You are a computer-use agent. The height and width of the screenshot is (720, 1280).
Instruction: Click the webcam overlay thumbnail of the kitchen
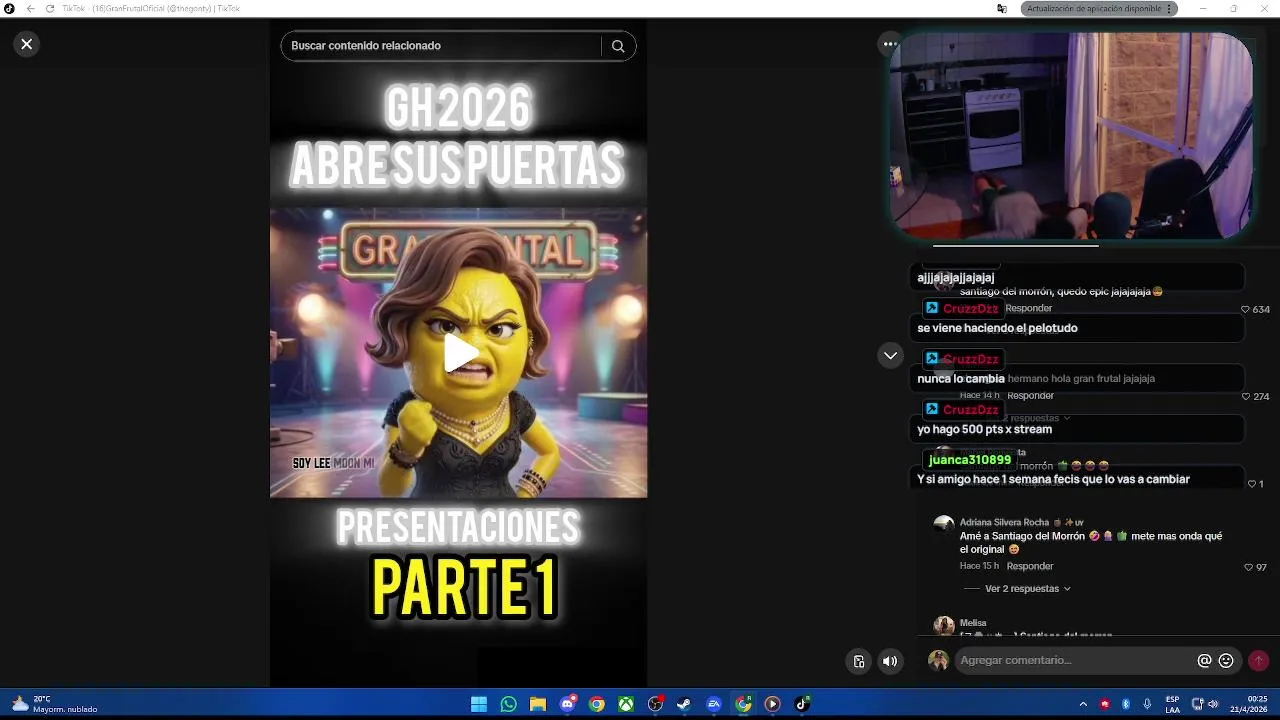[x=1071, y=137]
